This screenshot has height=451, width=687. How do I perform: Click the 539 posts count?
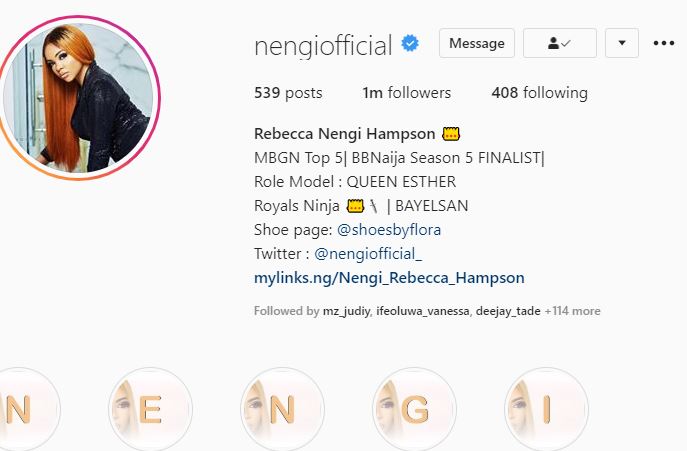coord(288,93)
